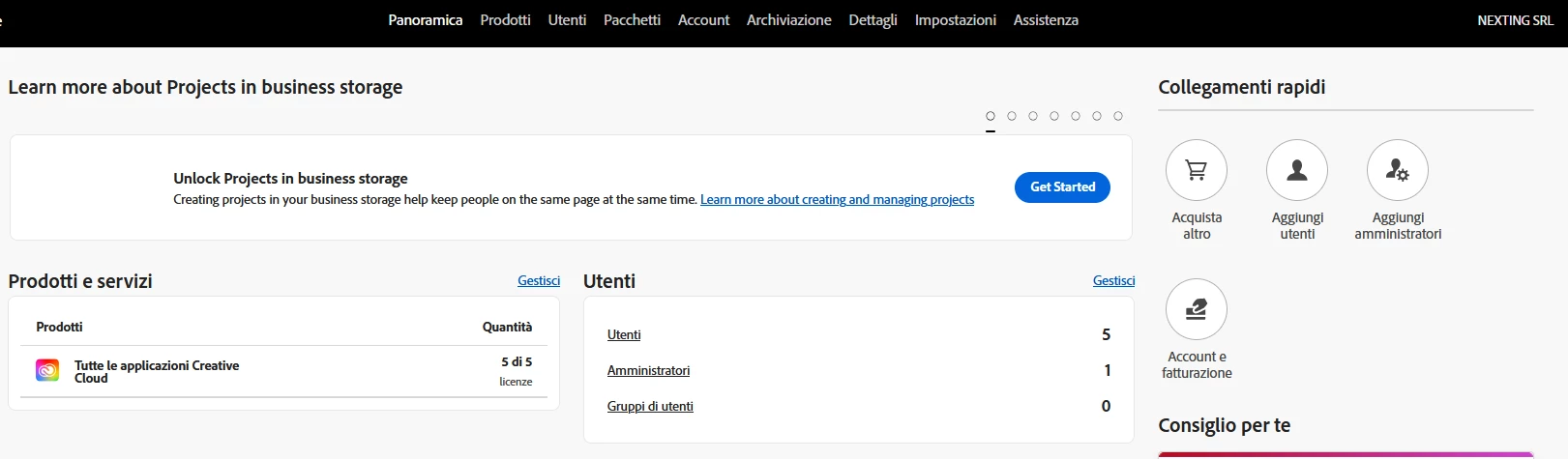This screenshot has width=1568, height=459.
Task: Open the Acquista altro cart icon
Action: tap(1197, 170)
